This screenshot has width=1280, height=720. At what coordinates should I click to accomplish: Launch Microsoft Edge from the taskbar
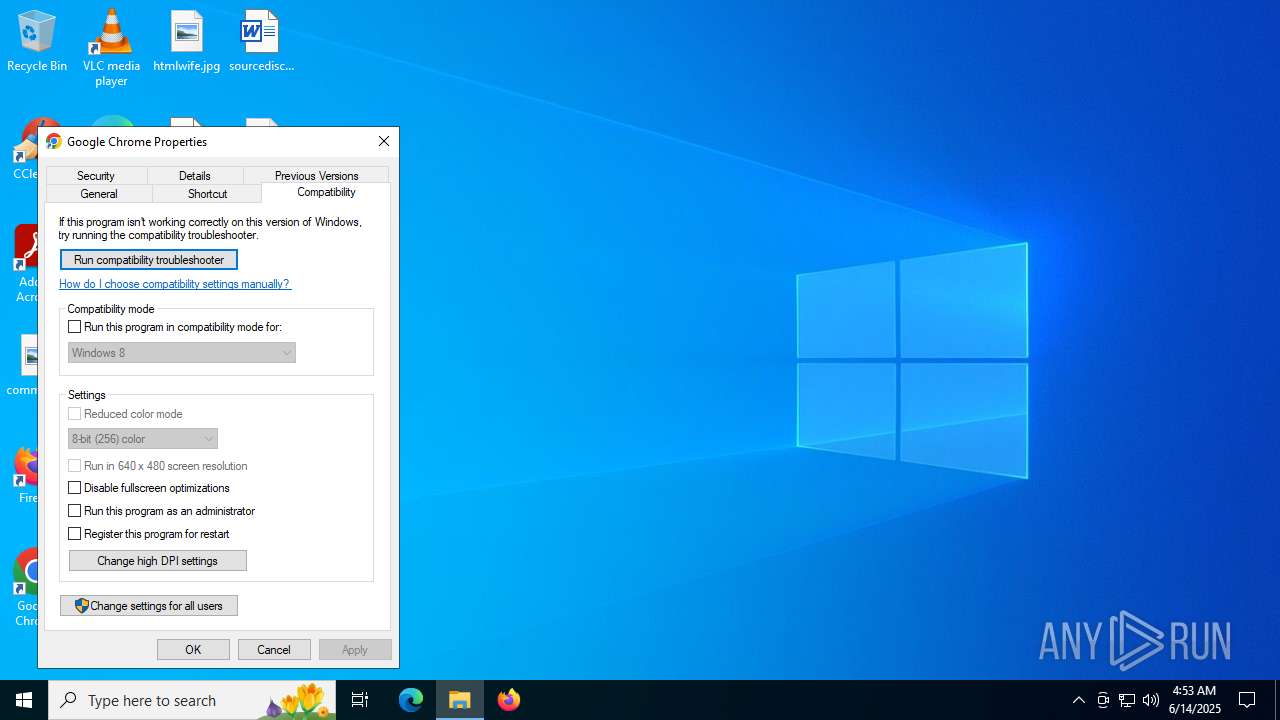[x=411, y=700]
